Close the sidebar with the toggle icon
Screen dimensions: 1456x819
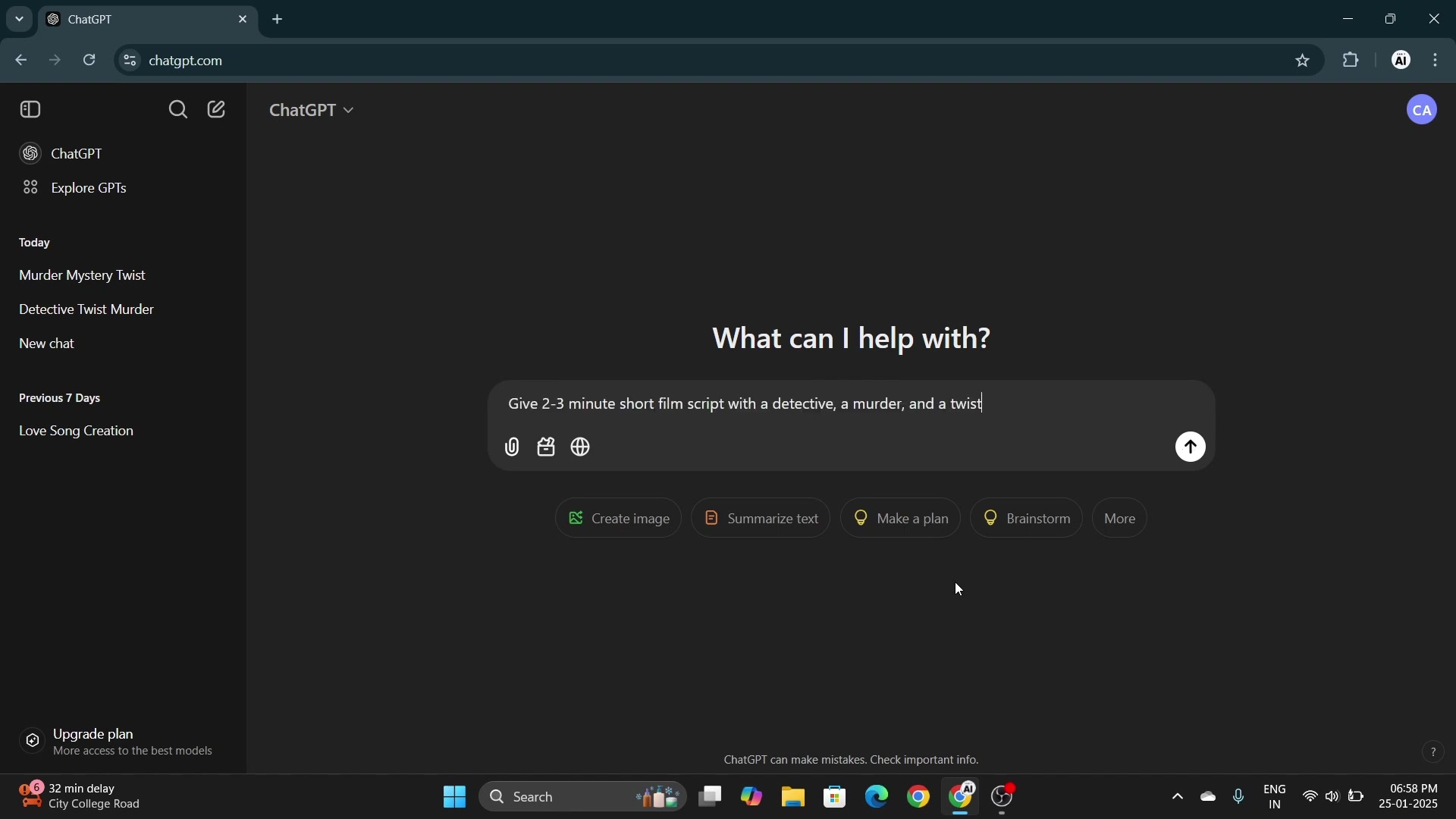click(x=30, y=110)
